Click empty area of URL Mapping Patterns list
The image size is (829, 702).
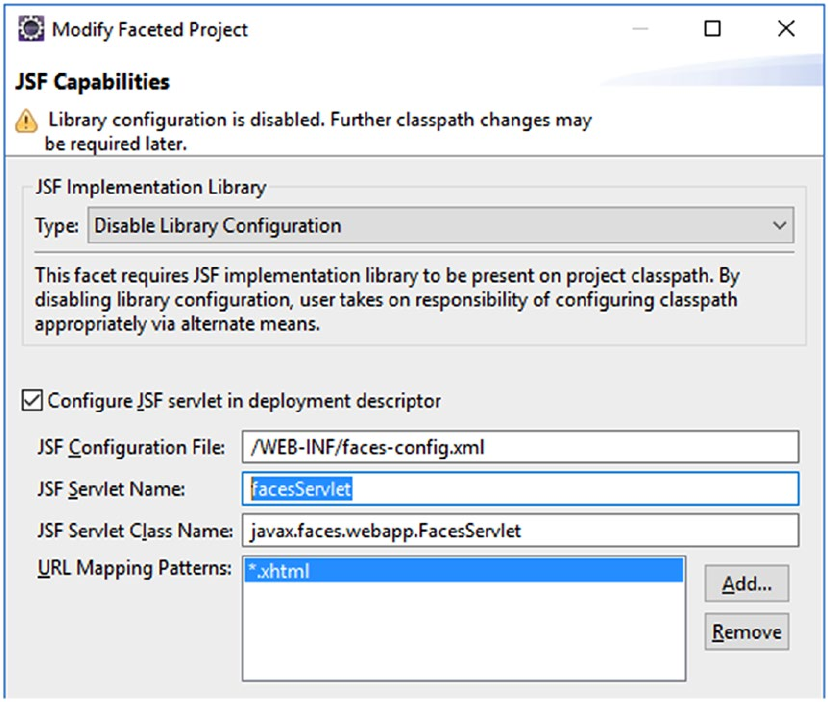point(464,632)
